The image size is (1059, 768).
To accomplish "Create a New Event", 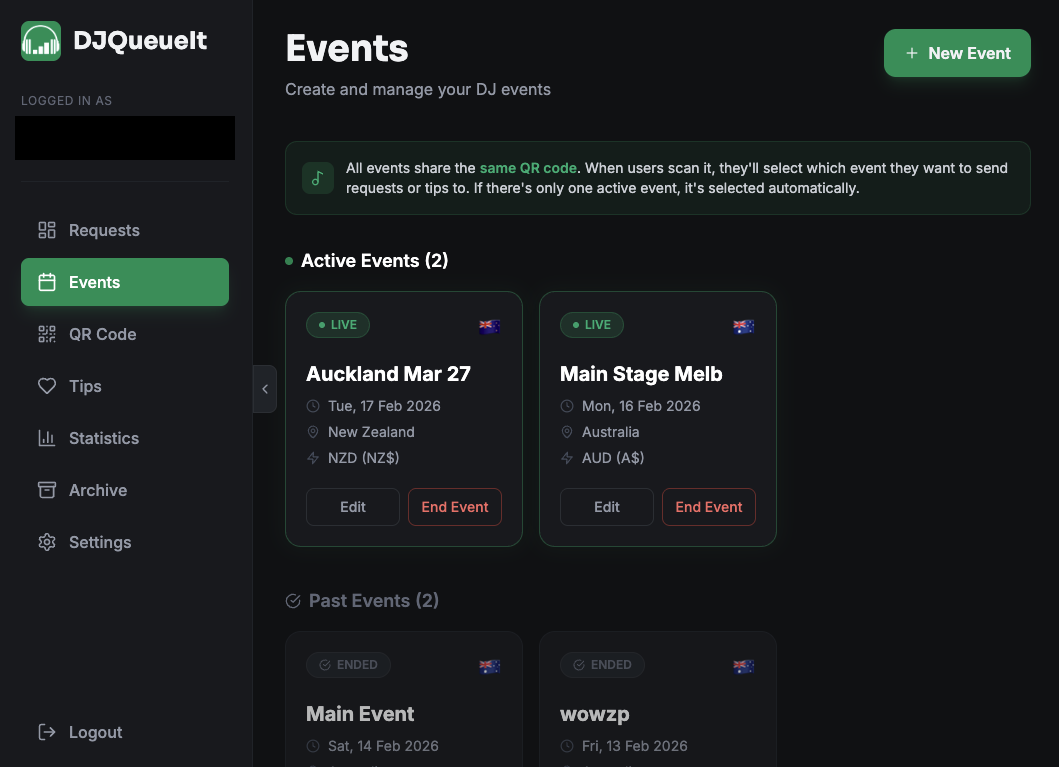I will point(957,53).
